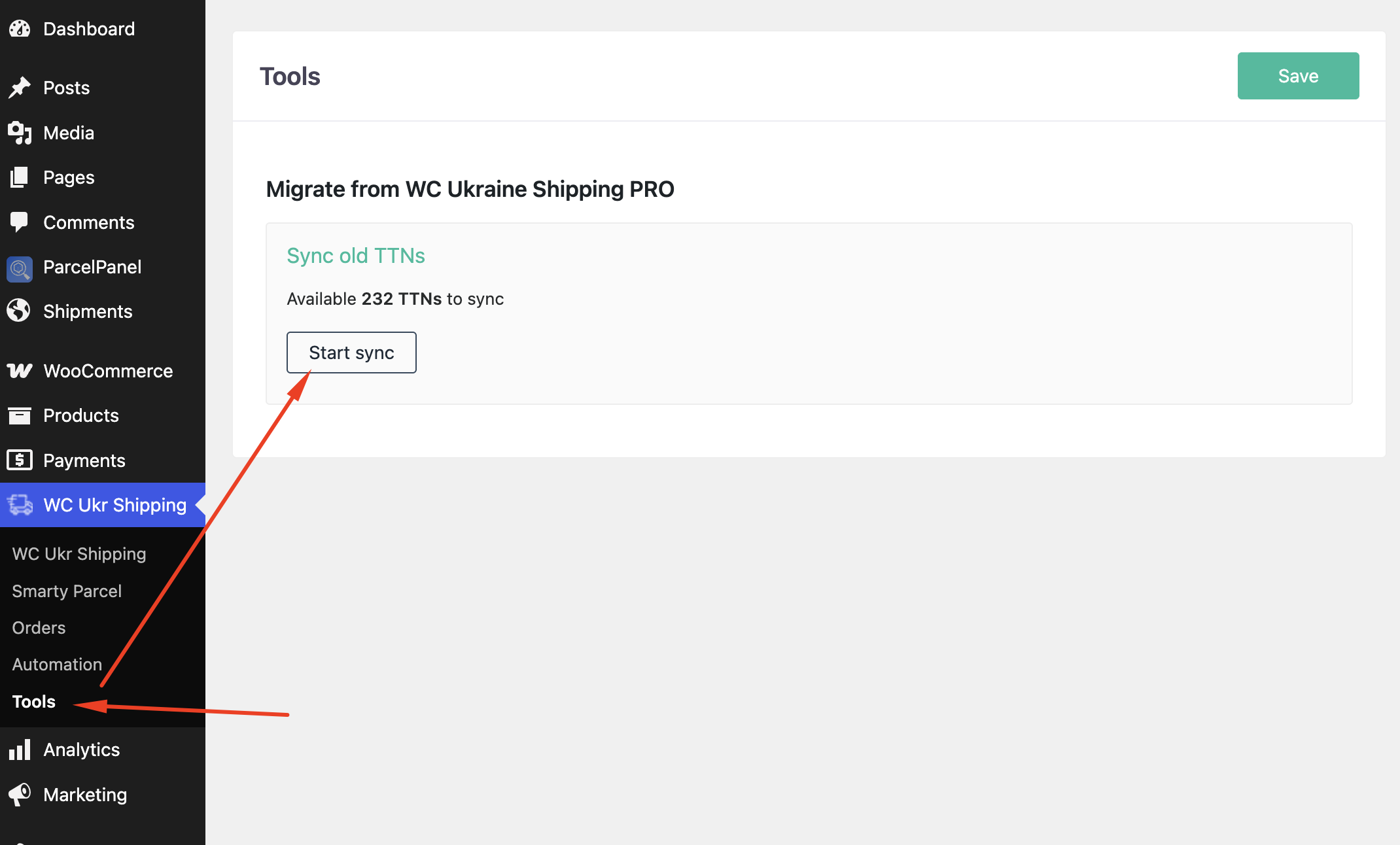Open the Comments menu item
This screenshot has width=1400, height=845.
tap(103, 222)
